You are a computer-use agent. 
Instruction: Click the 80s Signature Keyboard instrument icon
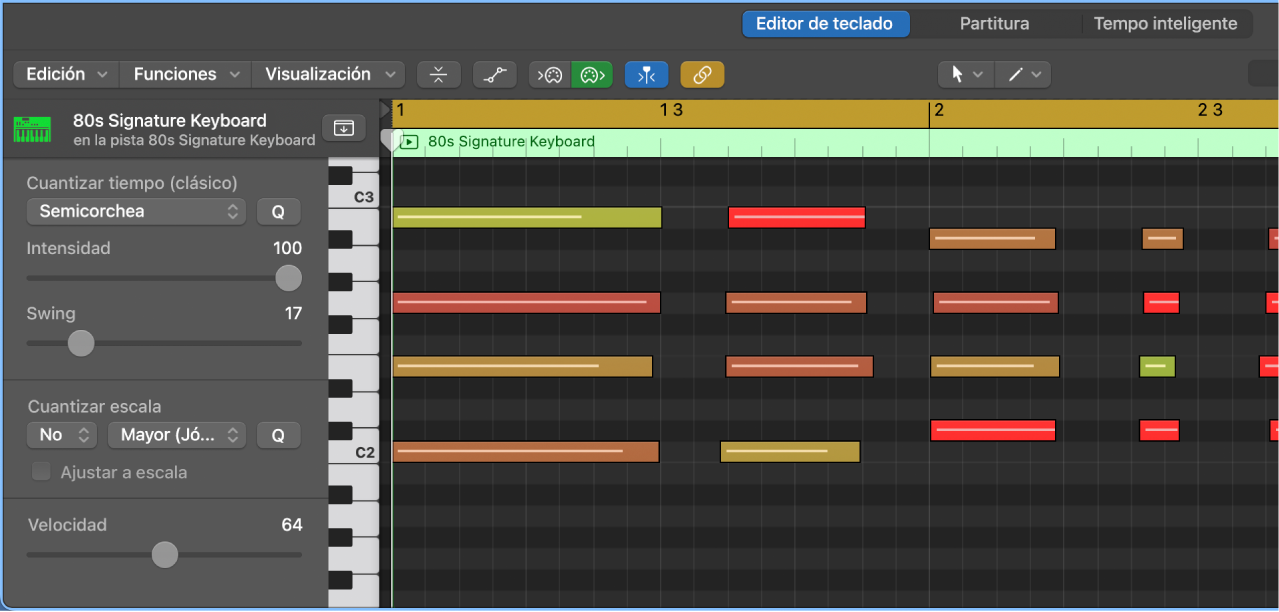pos(31,128)
